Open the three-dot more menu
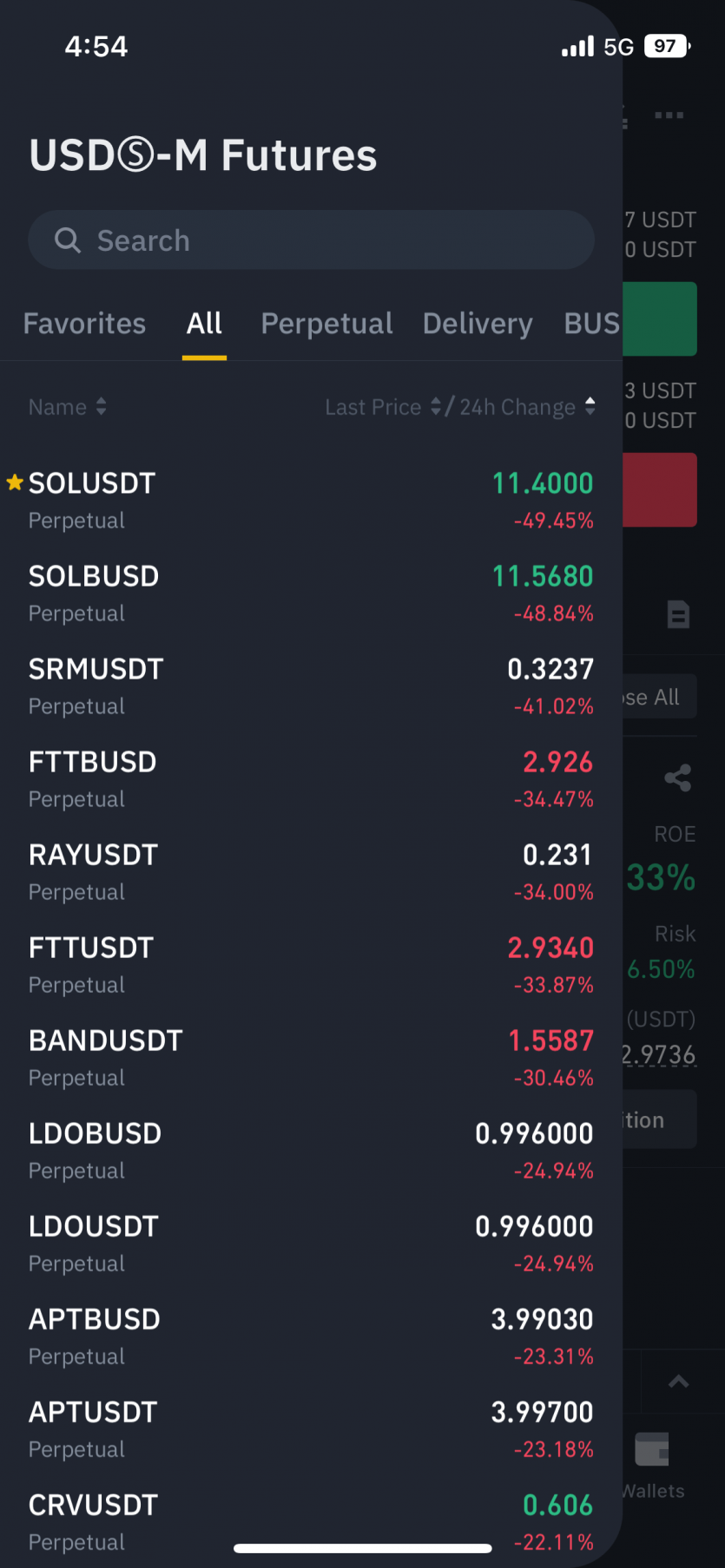The height and width of the screenshot is (1568, 725). click(669, 115)
